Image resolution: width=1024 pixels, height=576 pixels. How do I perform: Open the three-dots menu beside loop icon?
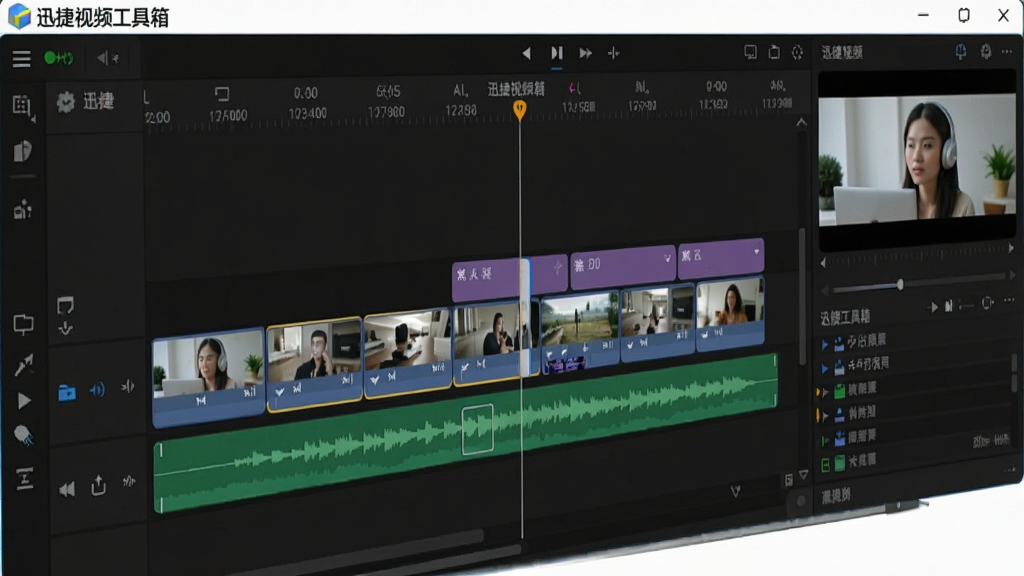point(1009,301)
